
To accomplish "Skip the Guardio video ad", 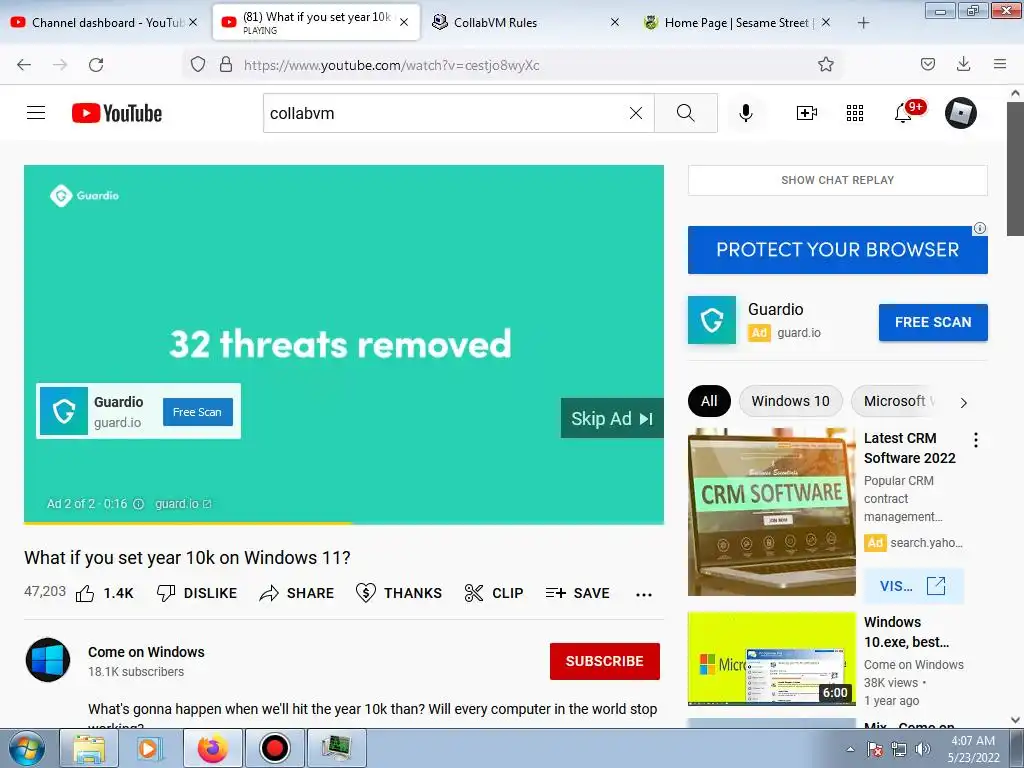I will (612, 418).
